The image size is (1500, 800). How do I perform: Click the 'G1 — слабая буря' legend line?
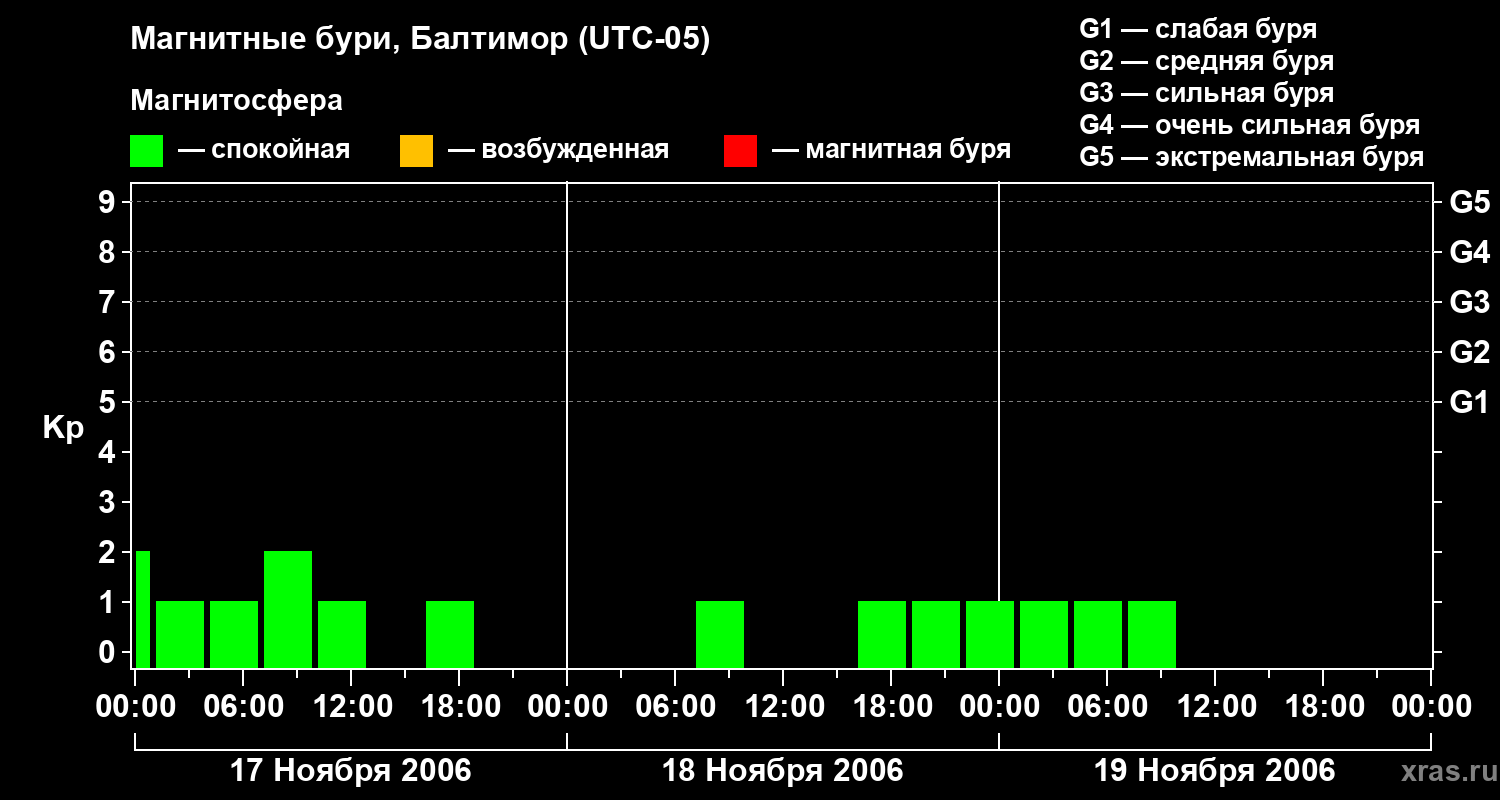point(1198,29)
